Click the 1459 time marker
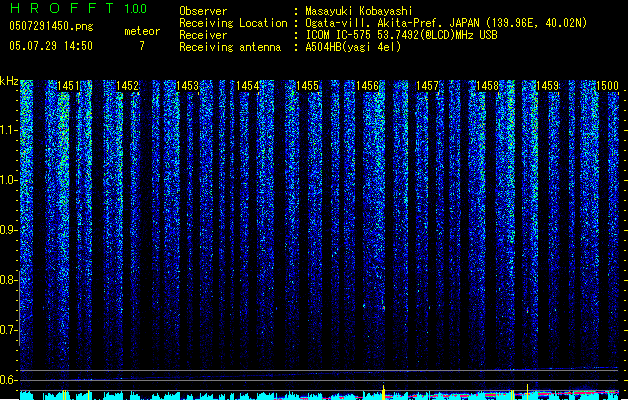The height and width of the screenshot is (400, 629). pyautogui.click(x=548, y=86)
